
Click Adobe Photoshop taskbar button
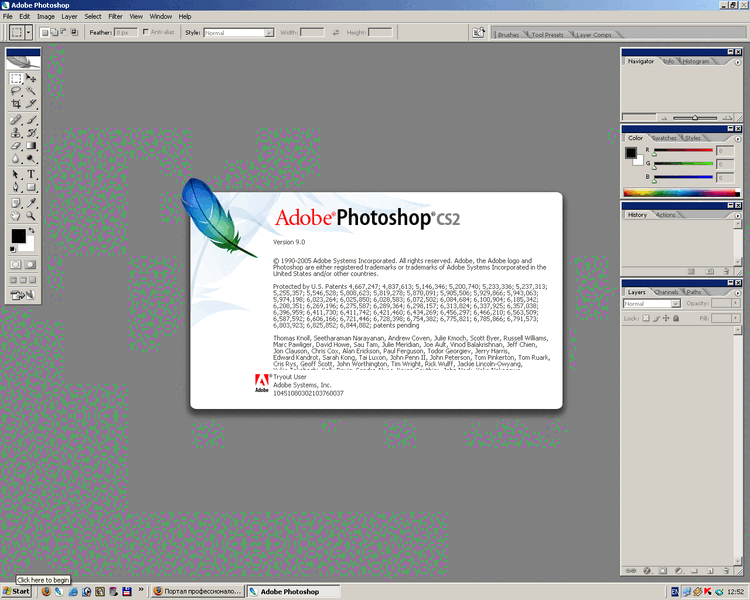[294, 591]
